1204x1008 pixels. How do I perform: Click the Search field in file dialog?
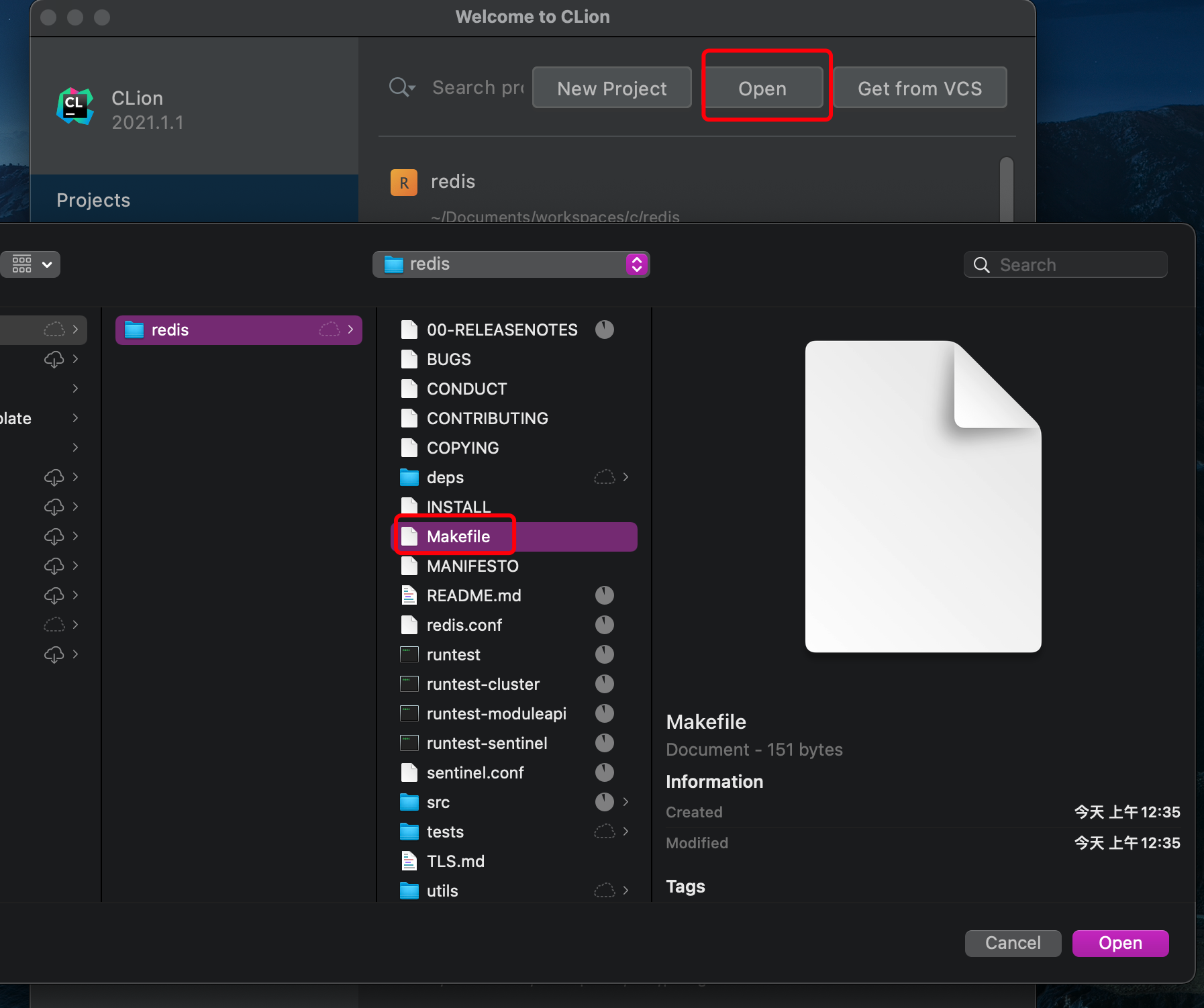tap(1066, 264)
